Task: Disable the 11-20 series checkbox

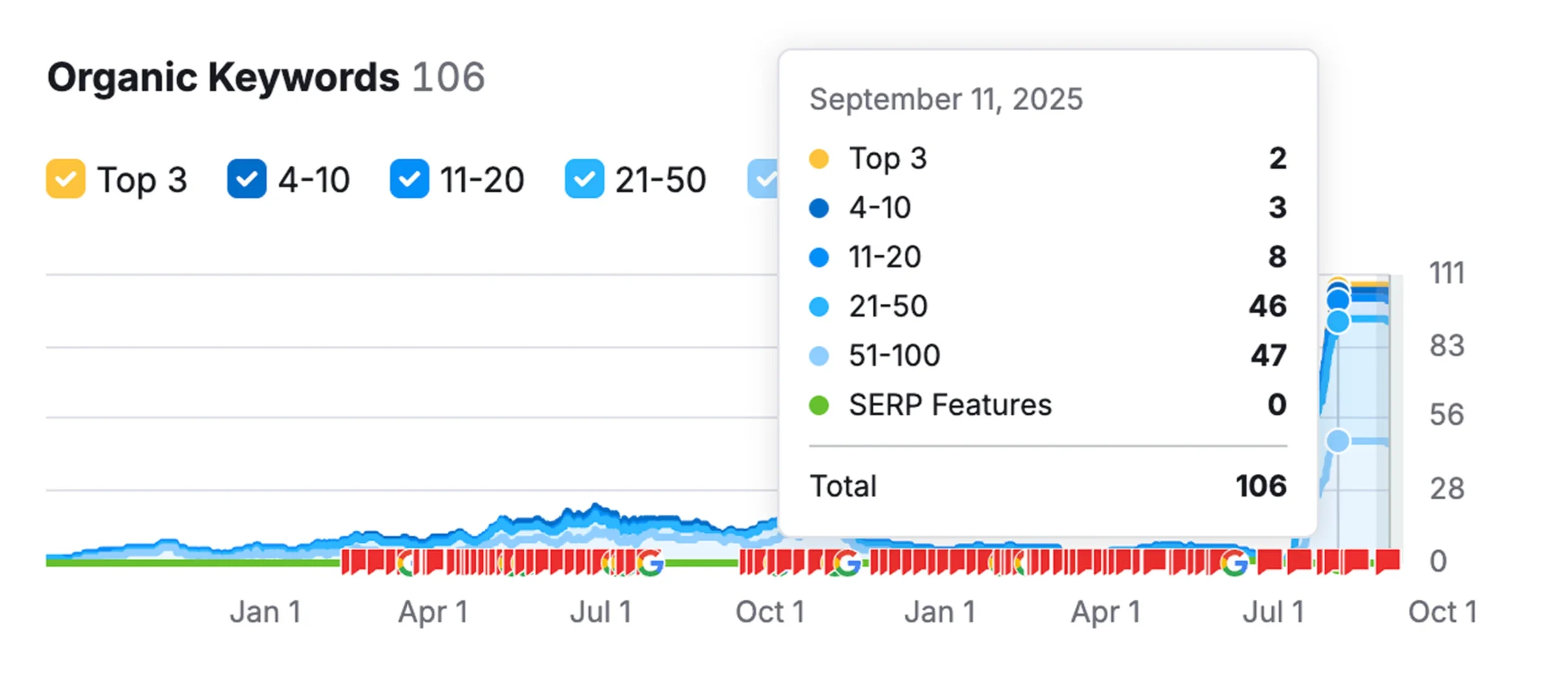Action: coord(409,179)
